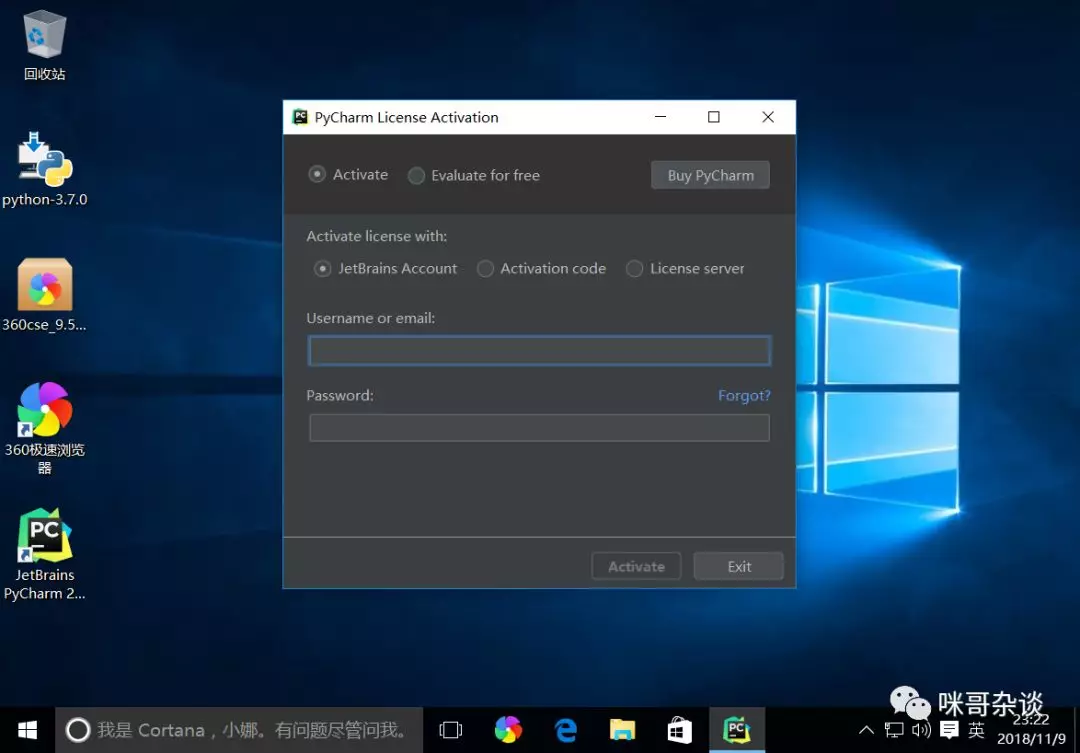Launch 360 browser from the taskbar
The width and height of the screenshot is (1080, 753).
coord(508,730)
